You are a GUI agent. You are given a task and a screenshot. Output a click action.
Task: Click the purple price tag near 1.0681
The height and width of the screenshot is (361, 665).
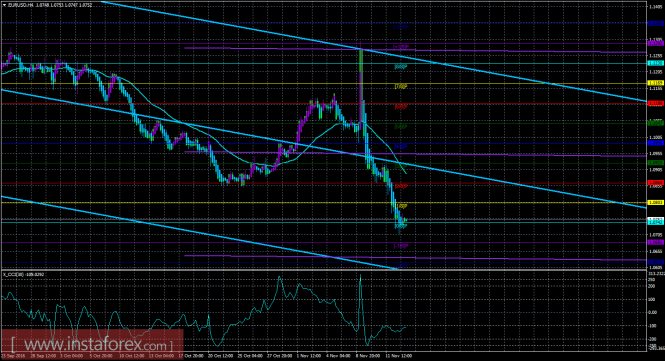pos(655,242)
